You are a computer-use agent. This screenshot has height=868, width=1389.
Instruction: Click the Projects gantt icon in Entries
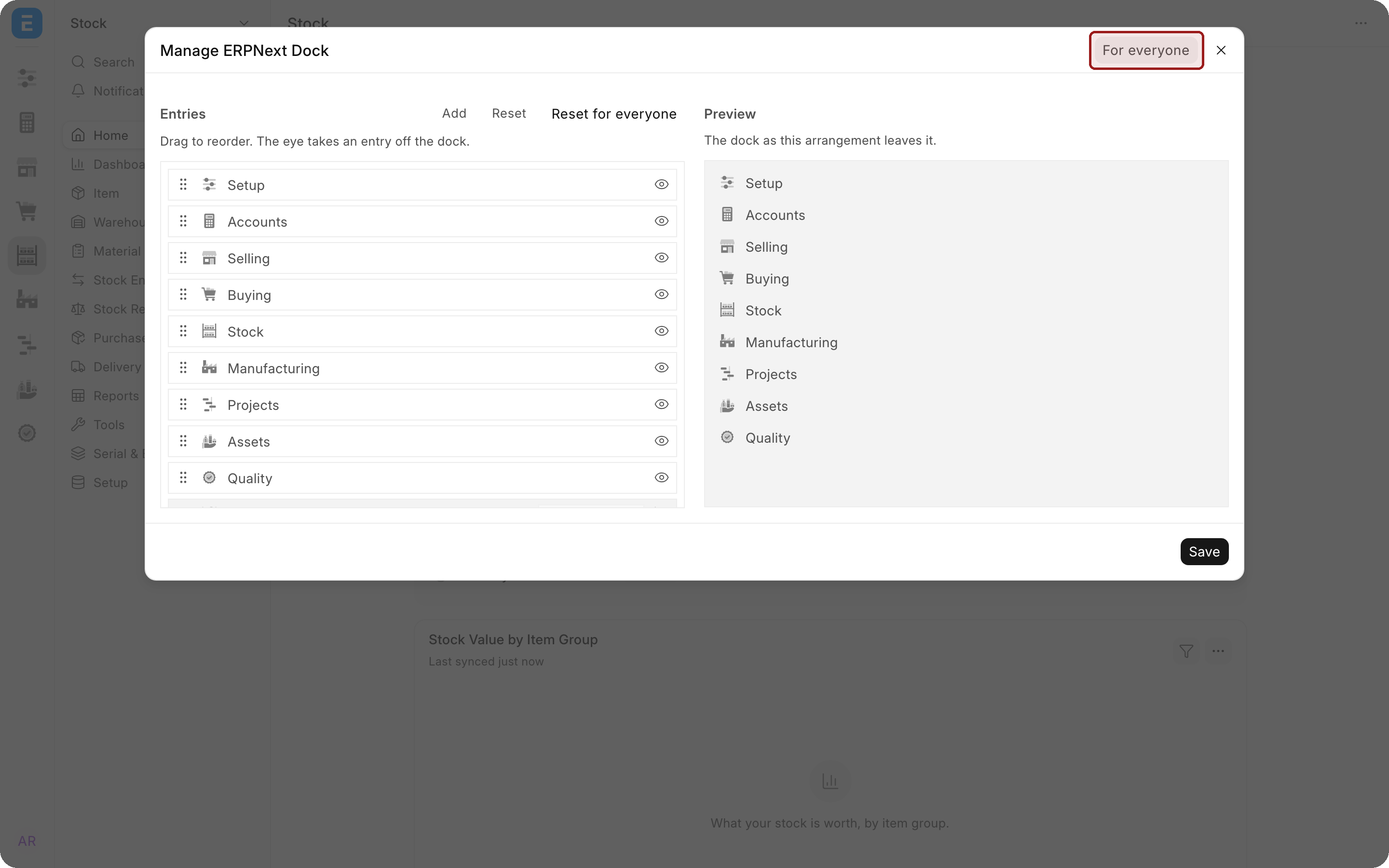pos(209,404)
